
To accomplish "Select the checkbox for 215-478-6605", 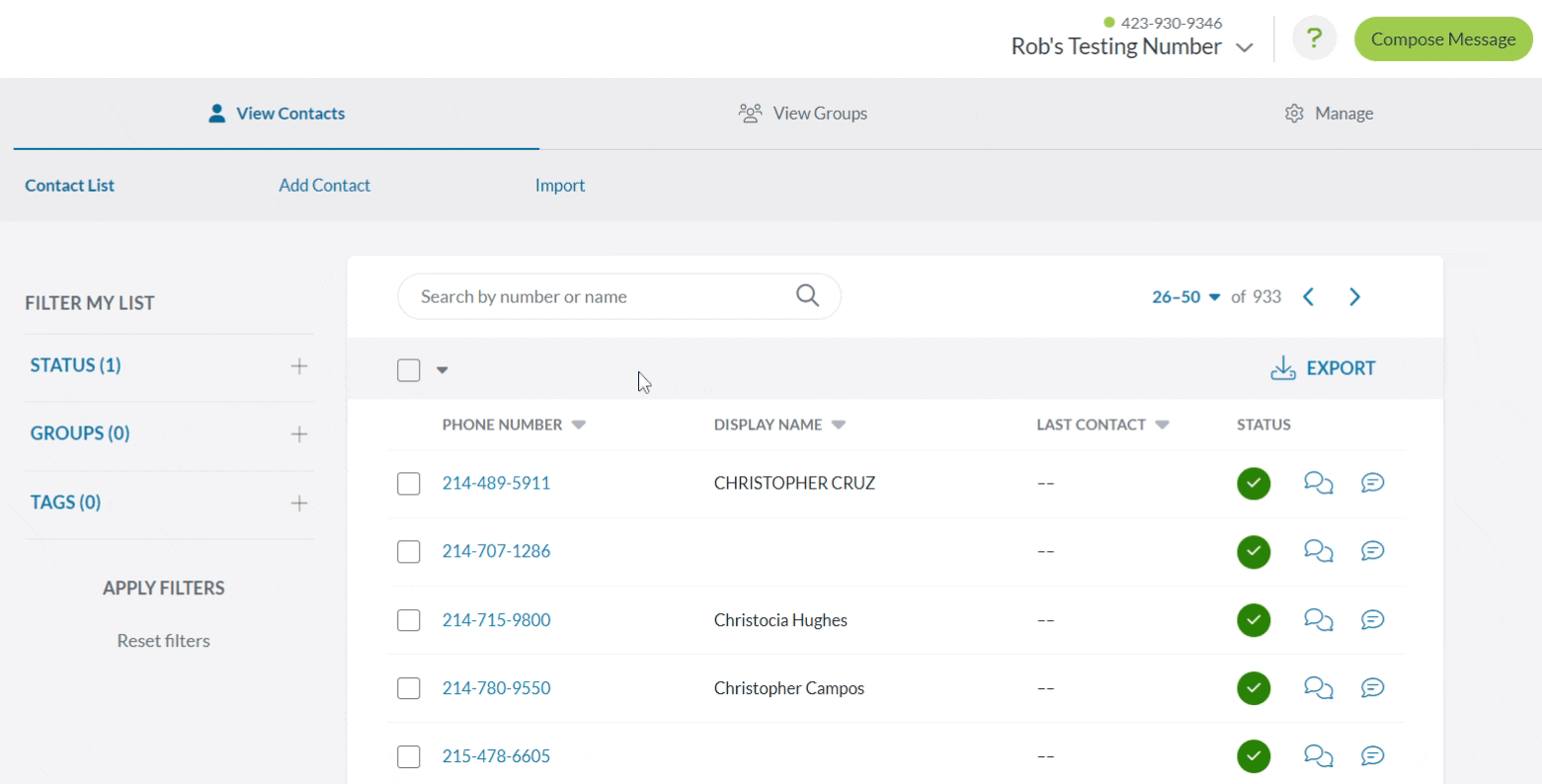I will click(x=409, y=757).
